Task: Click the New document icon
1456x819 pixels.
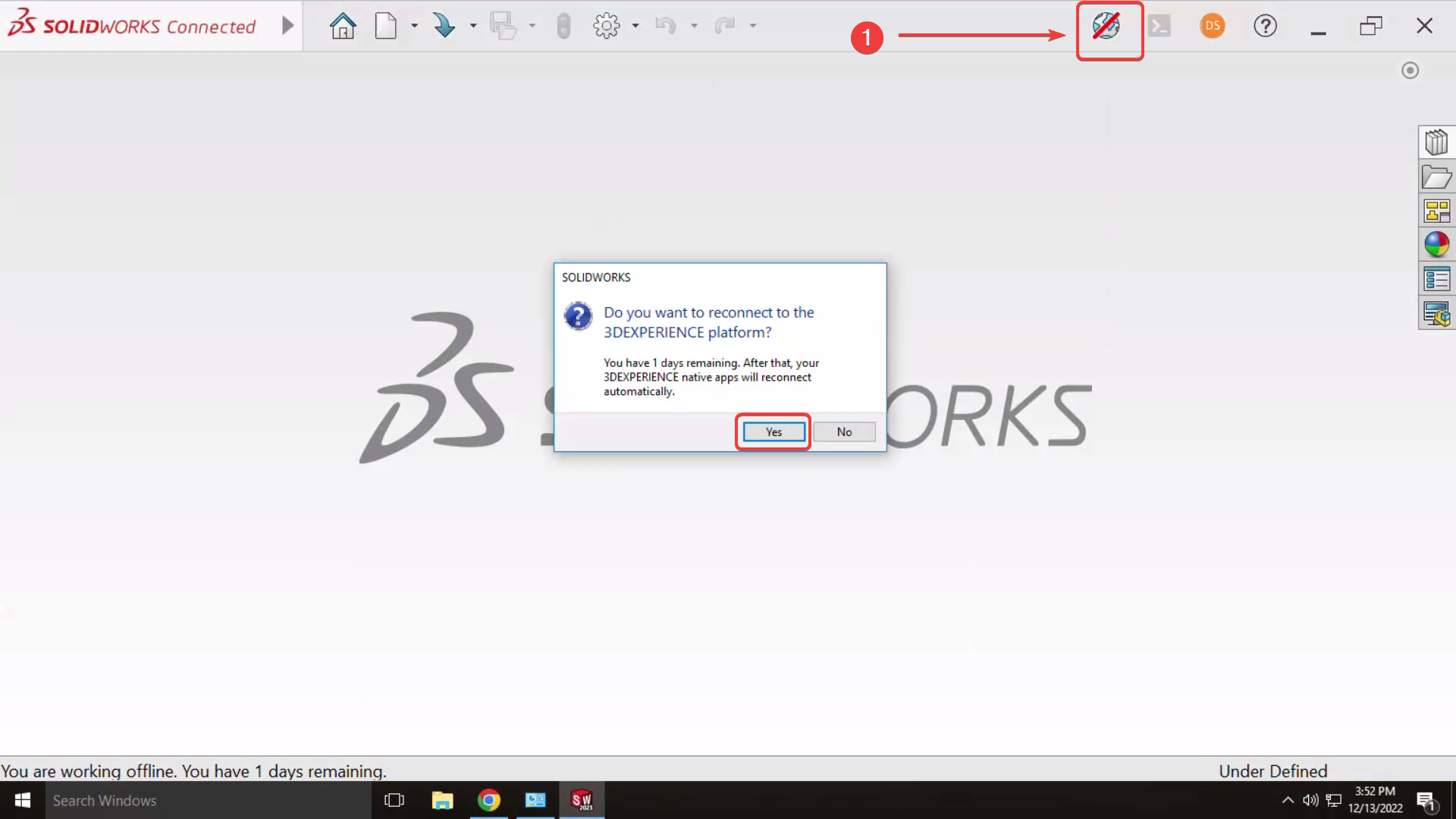Action: pos(386,26)
